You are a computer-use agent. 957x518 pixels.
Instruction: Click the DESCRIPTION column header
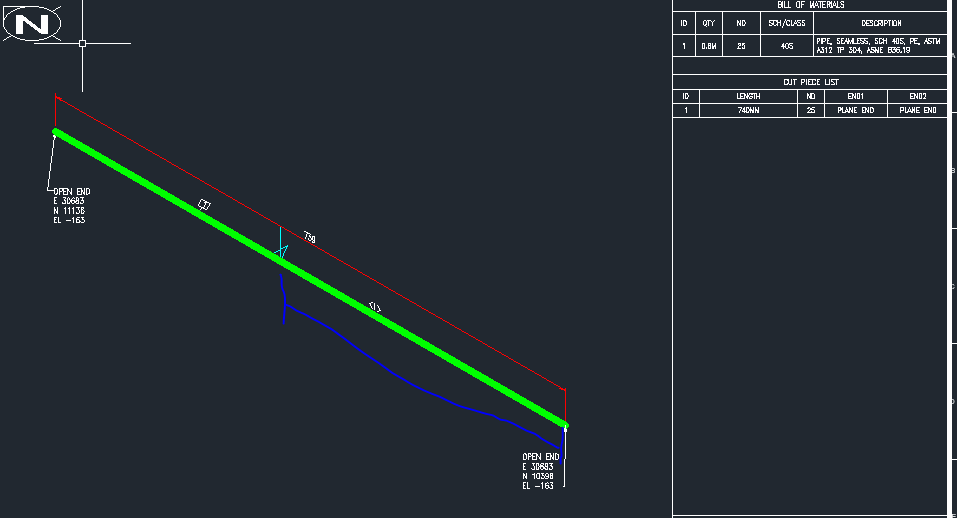coord(881,23)
